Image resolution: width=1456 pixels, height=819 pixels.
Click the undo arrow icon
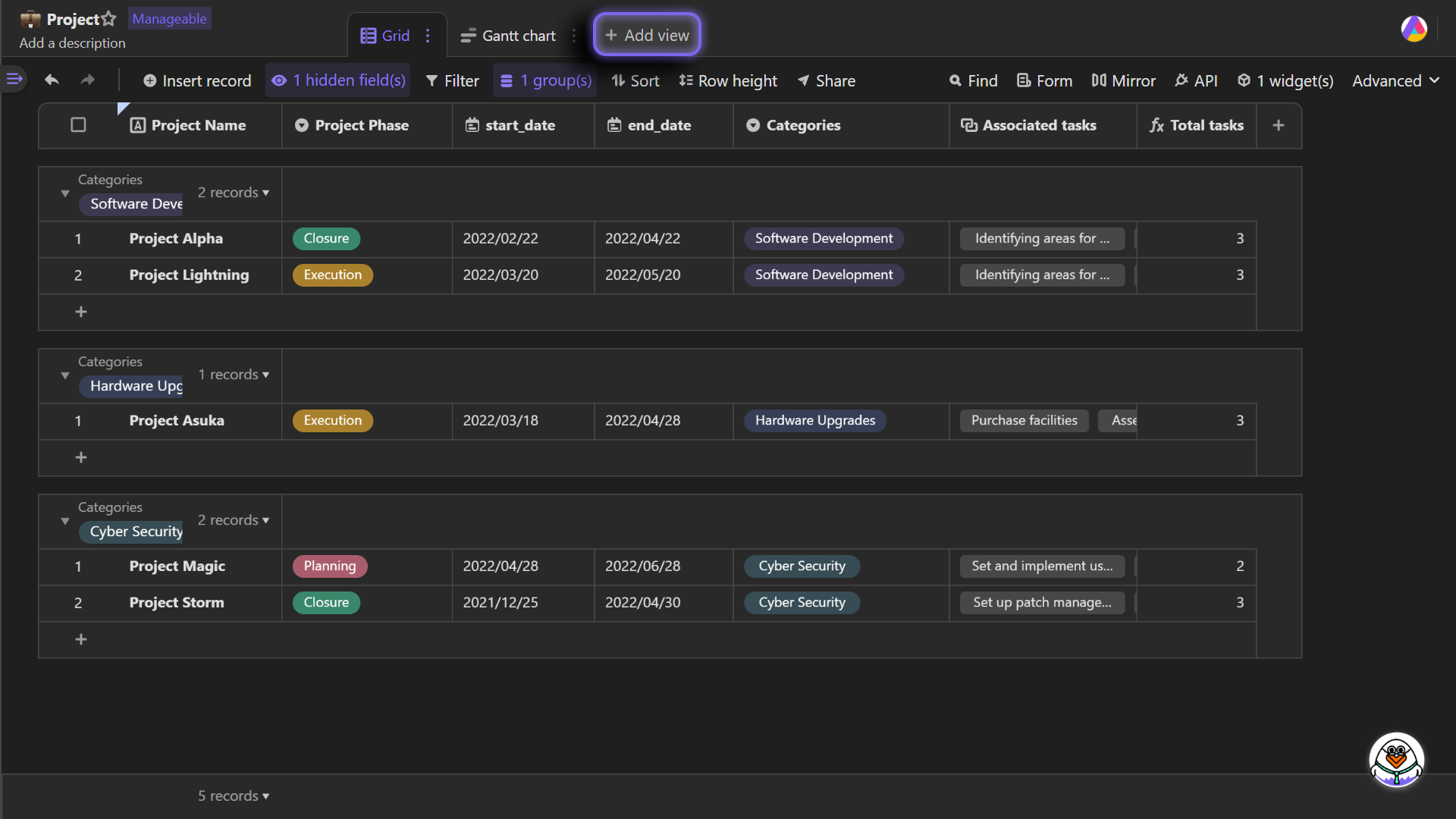[52, 80]
